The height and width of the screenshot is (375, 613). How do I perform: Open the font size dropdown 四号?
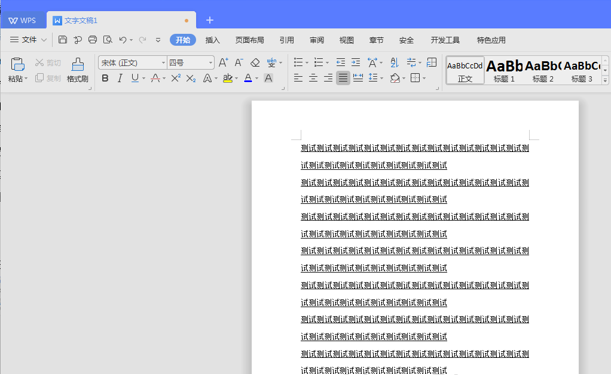pyautogui.click(x=190, y=63)
